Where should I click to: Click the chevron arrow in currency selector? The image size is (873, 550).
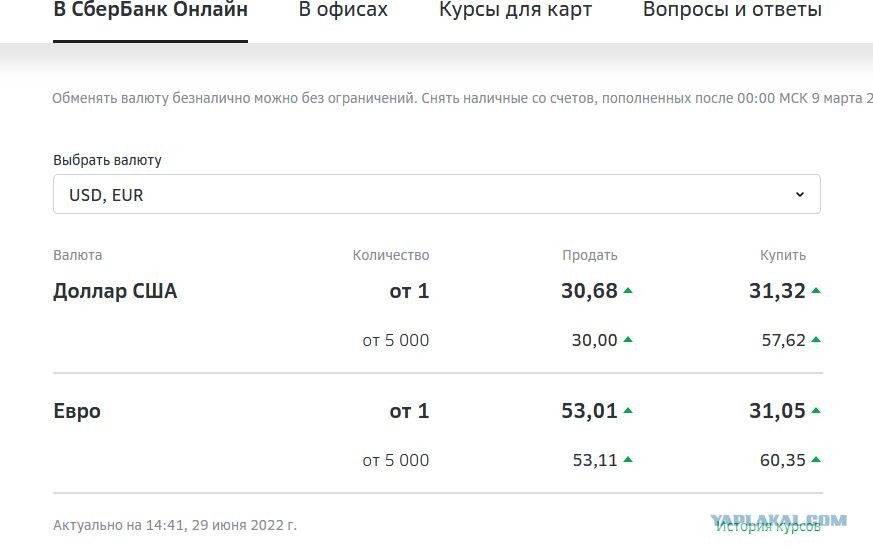point(800,194)
